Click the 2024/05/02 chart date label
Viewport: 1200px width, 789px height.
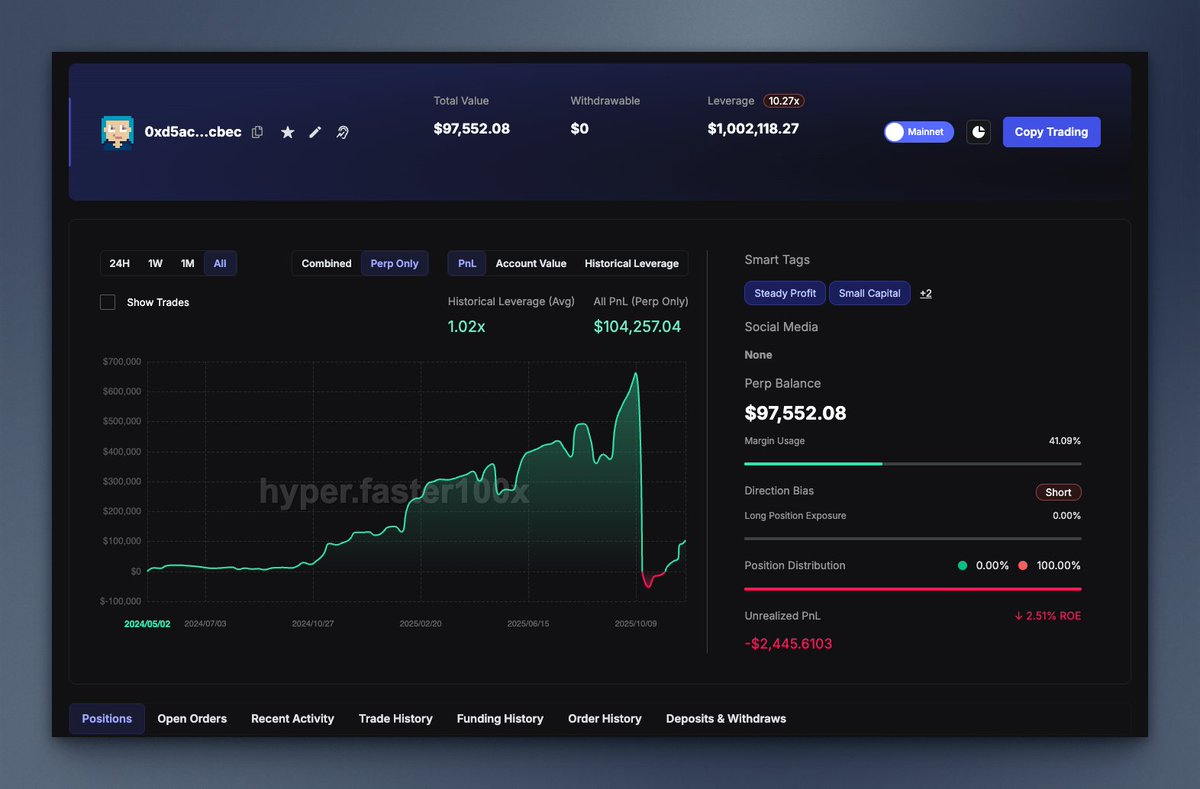click(x=147, y=624)
